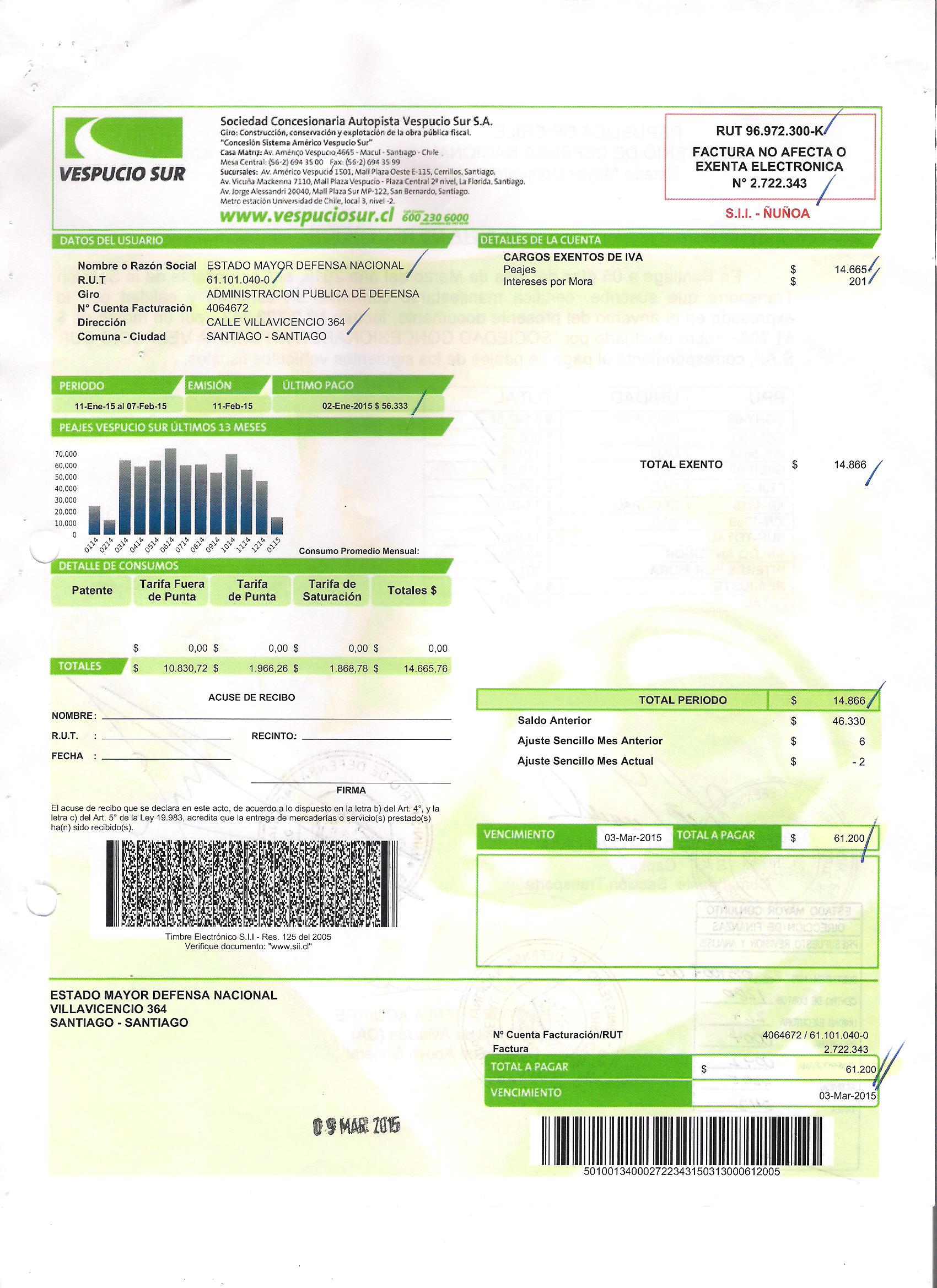Click the R.U.T. blank line field
Image resolution: width=937 pixels, height=1288 pixels.
(x=166, y=737)
